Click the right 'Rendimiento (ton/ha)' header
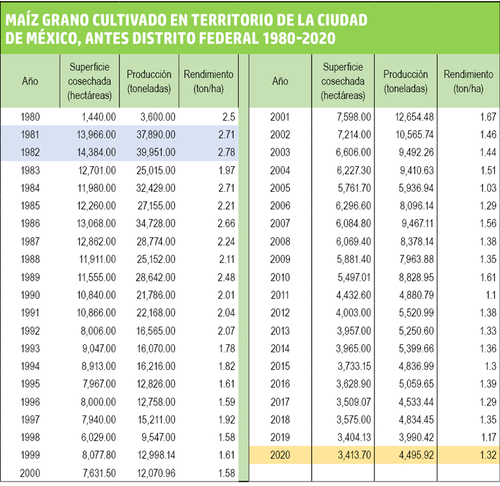500x486 pixels. [x=468, y=81]
